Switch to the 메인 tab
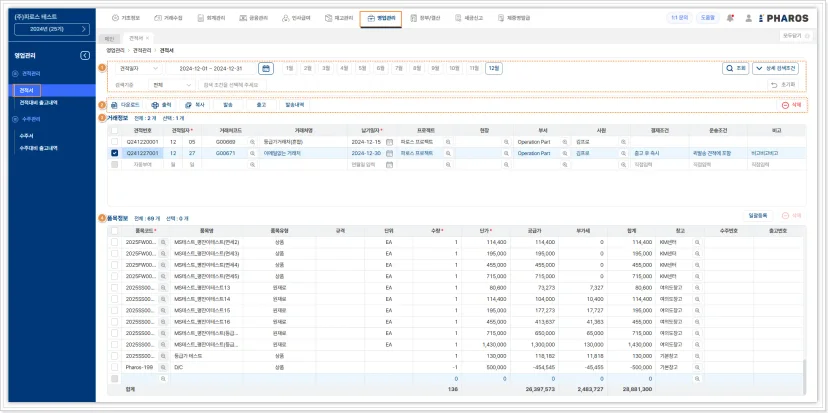 pyautogui.click(x=109, y=39)
